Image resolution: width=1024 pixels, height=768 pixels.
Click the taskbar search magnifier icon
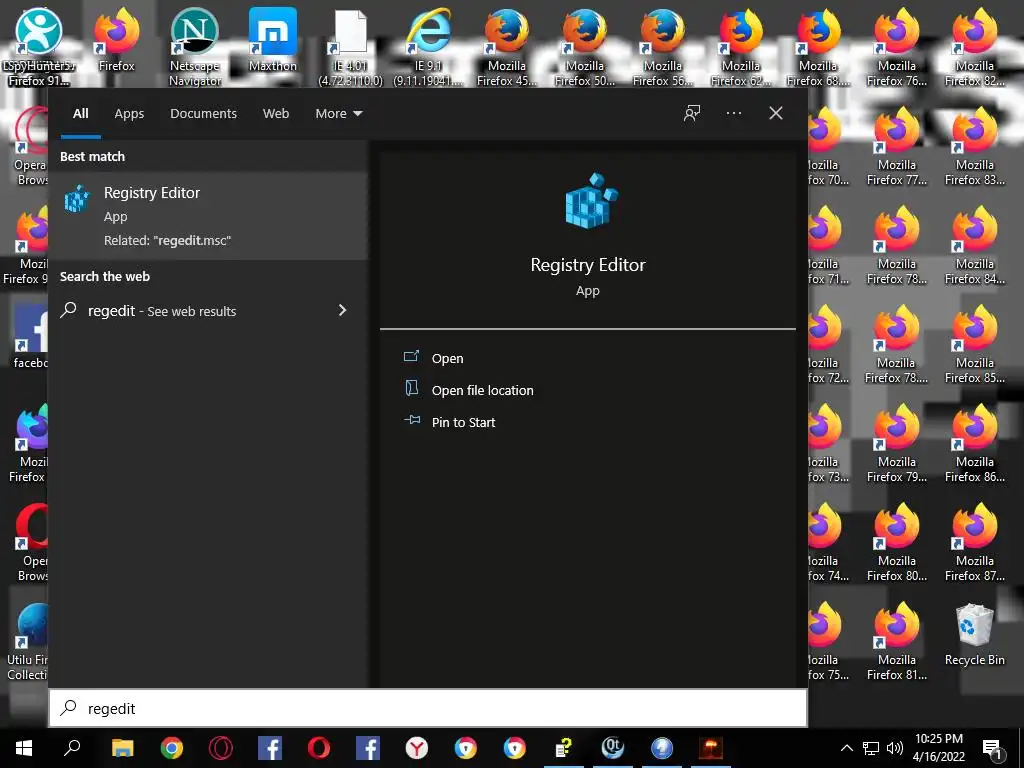(72, 748)
